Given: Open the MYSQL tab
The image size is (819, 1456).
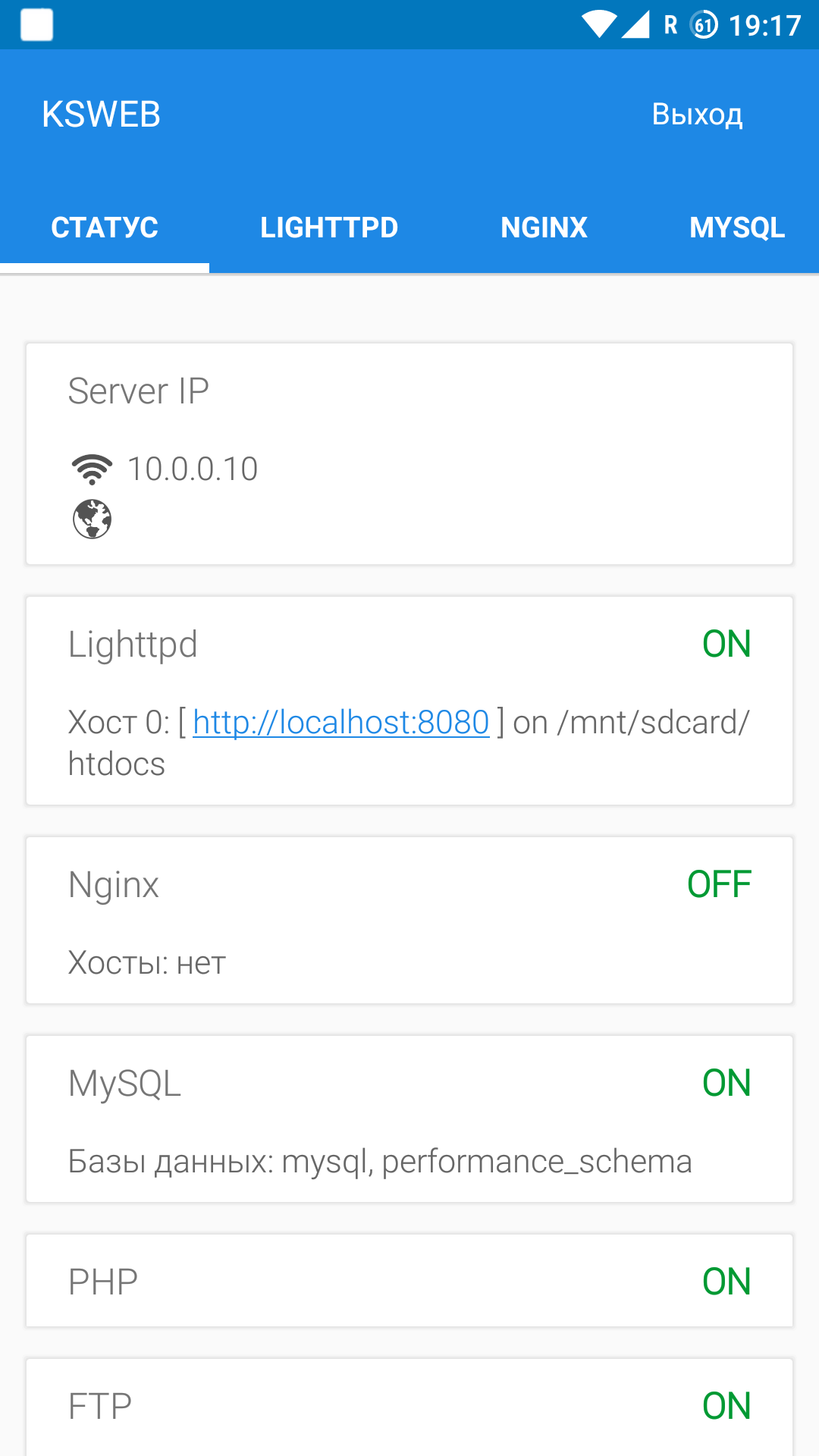Looking at the screenshot, I should pos(736,227).
